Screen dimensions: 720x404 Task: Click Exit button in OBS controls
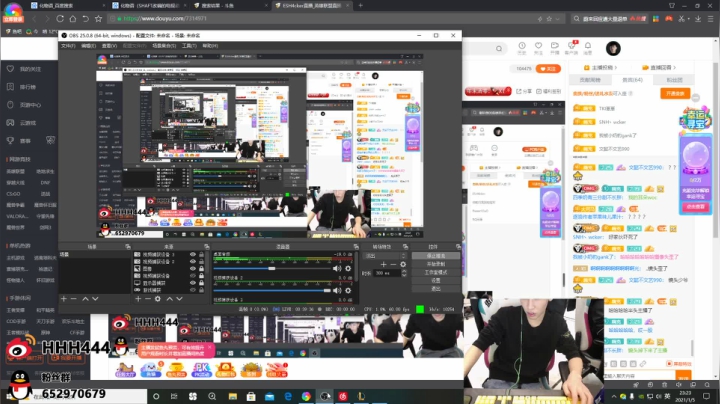[435, 289]
